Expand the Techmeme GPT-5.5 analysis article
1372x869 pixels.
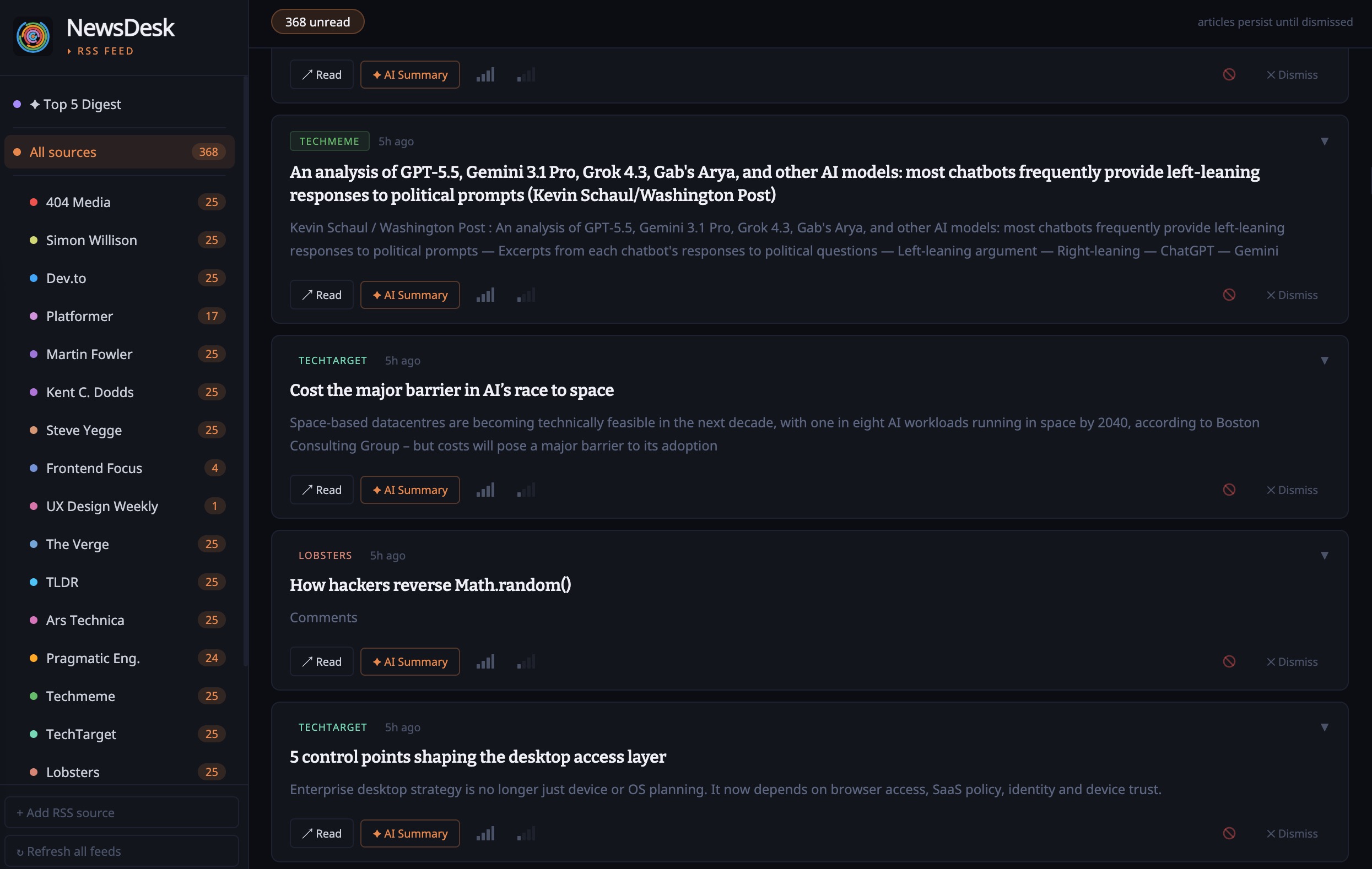(1324, 141)
